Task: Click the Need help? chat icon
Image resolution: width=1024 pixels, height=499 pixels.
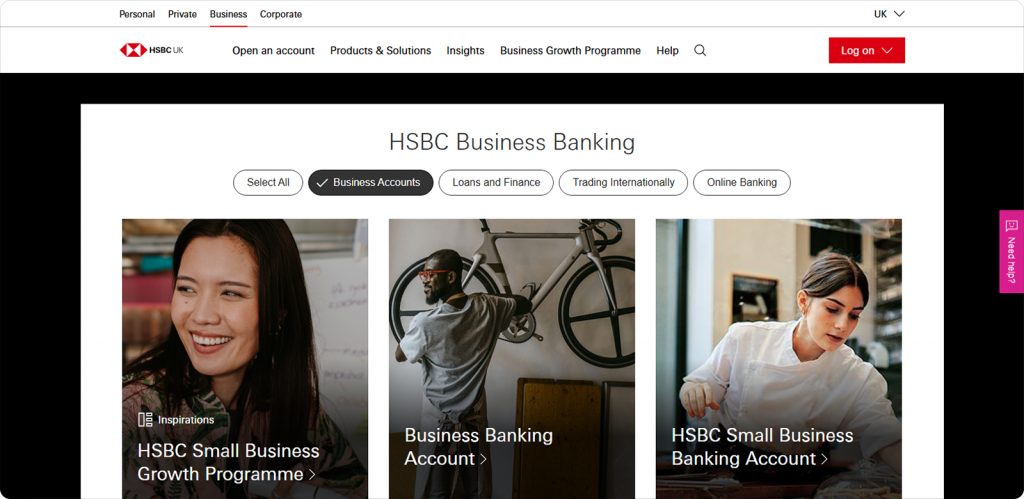Action: click(1012, 226)
